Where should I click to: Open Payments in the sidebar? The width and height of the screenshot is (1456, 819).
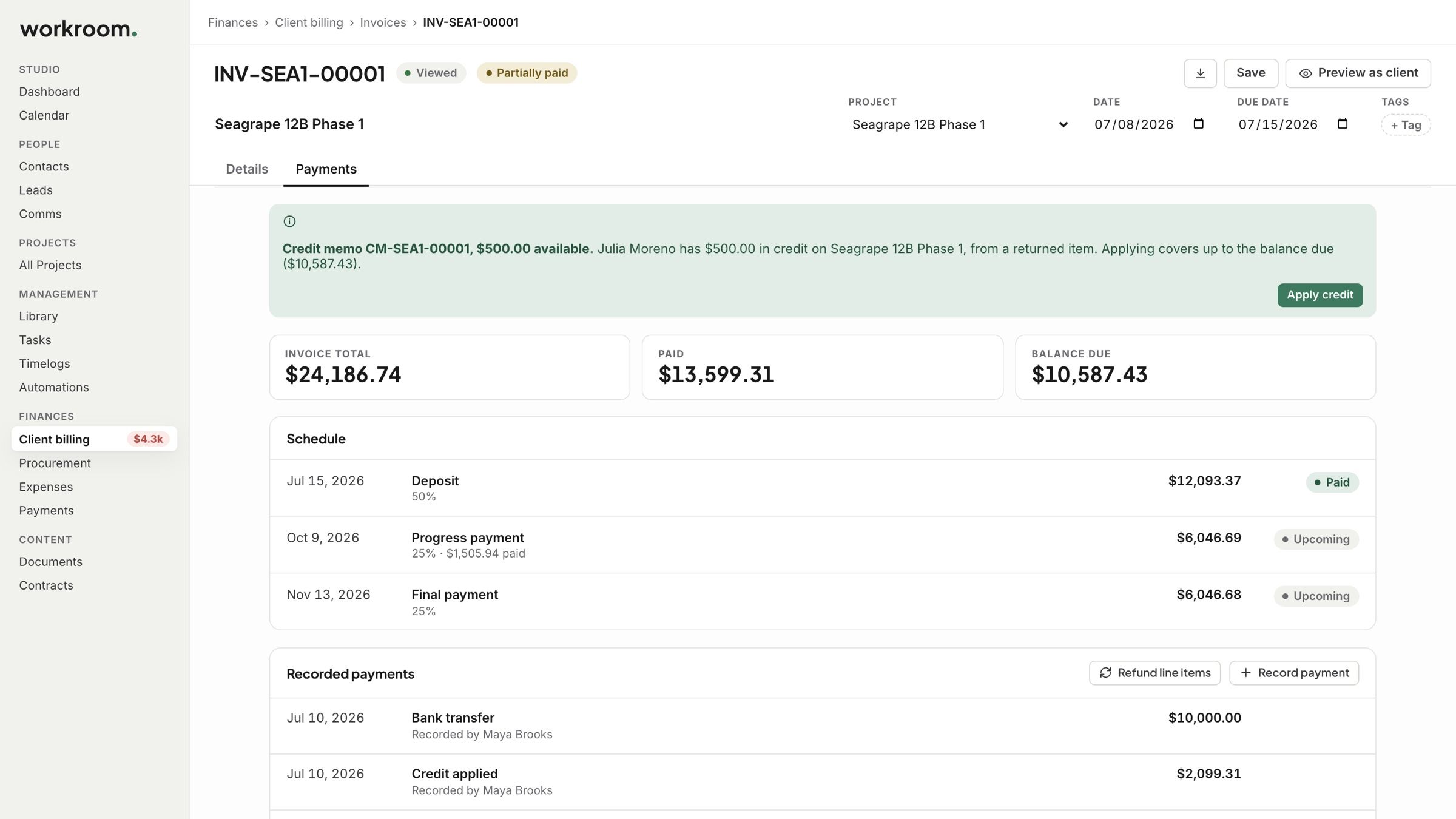(46, 510)
